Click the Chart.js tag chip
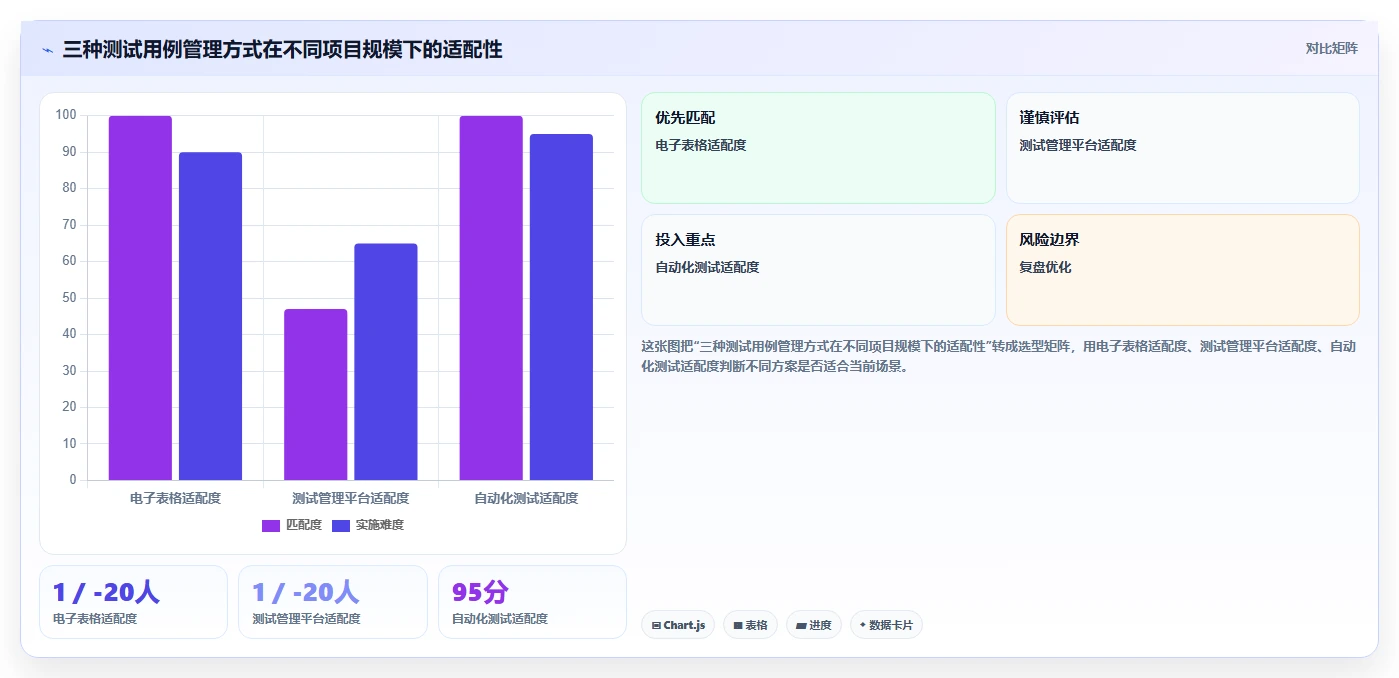The width and height of the screenshot is (1399, 678). (678, 625)
